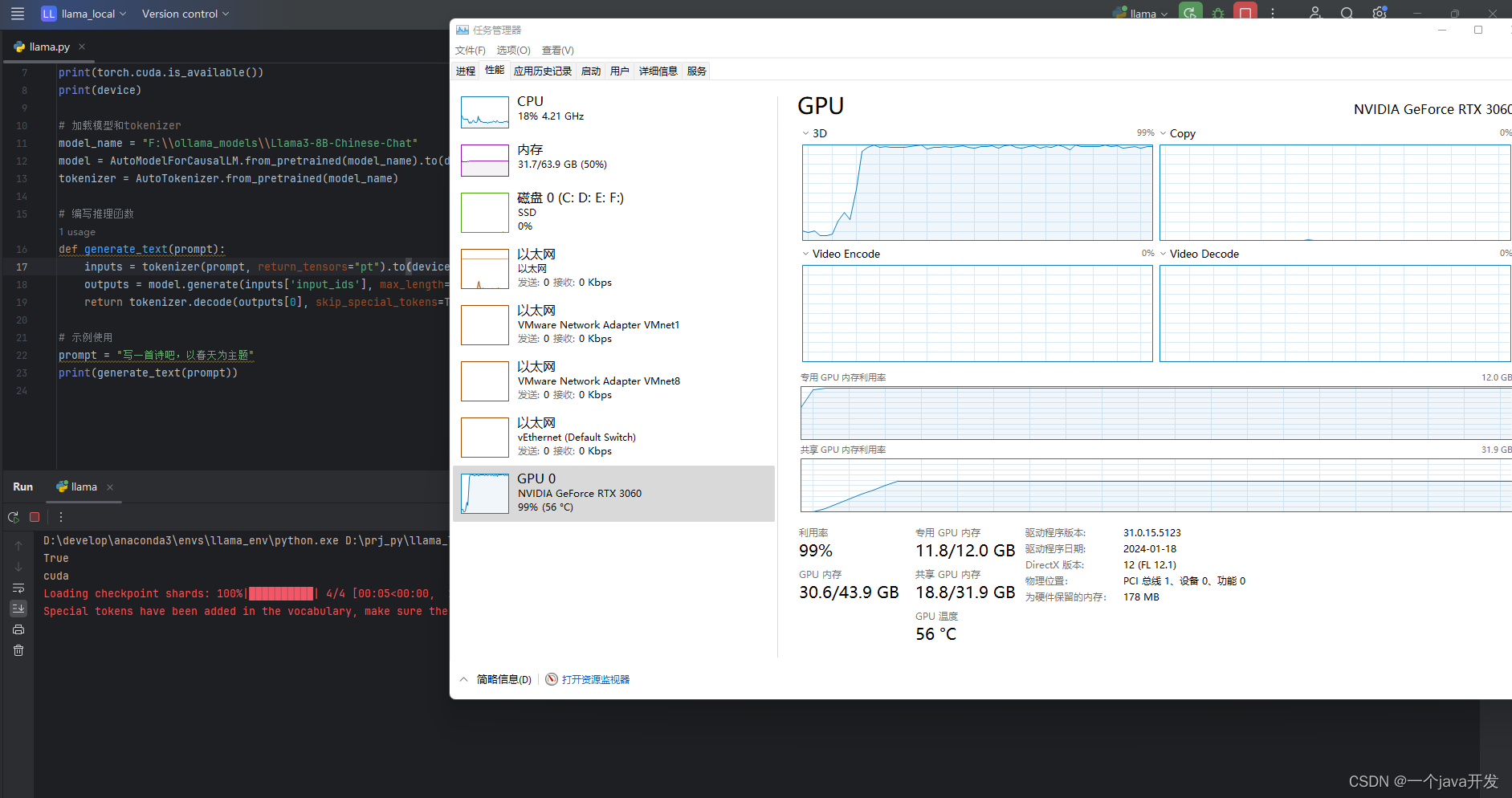Select CPU in performance list

(x=613, y=112)
